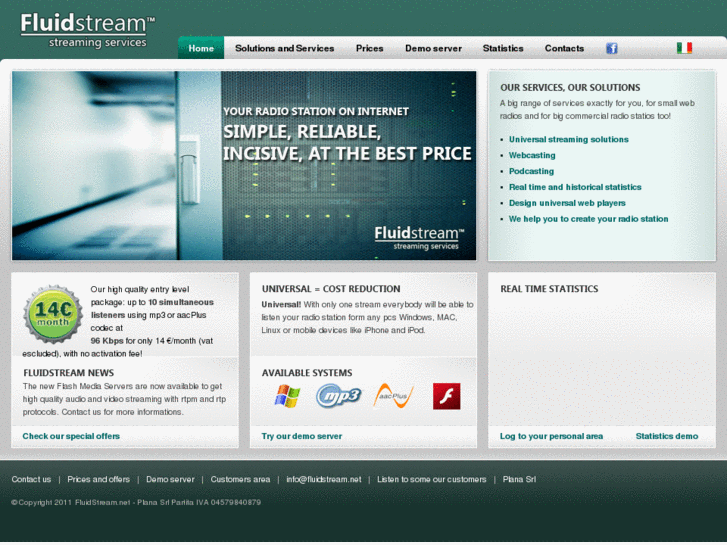
Task: Click the Copyright 2011 FluidStream.net text
Action: click(x=136, y=502)
